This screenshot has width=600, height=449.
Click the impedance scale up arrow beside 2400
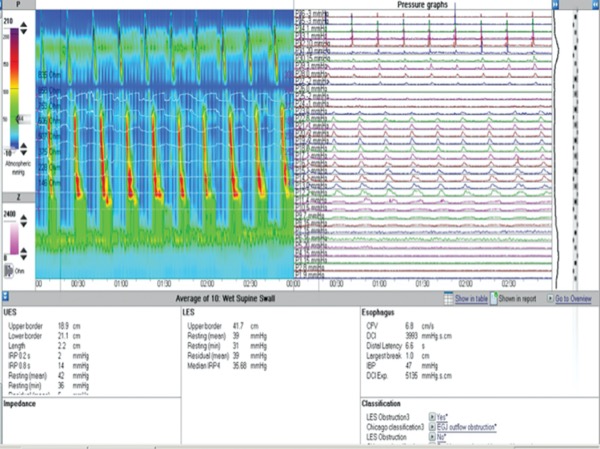[24, 218]
